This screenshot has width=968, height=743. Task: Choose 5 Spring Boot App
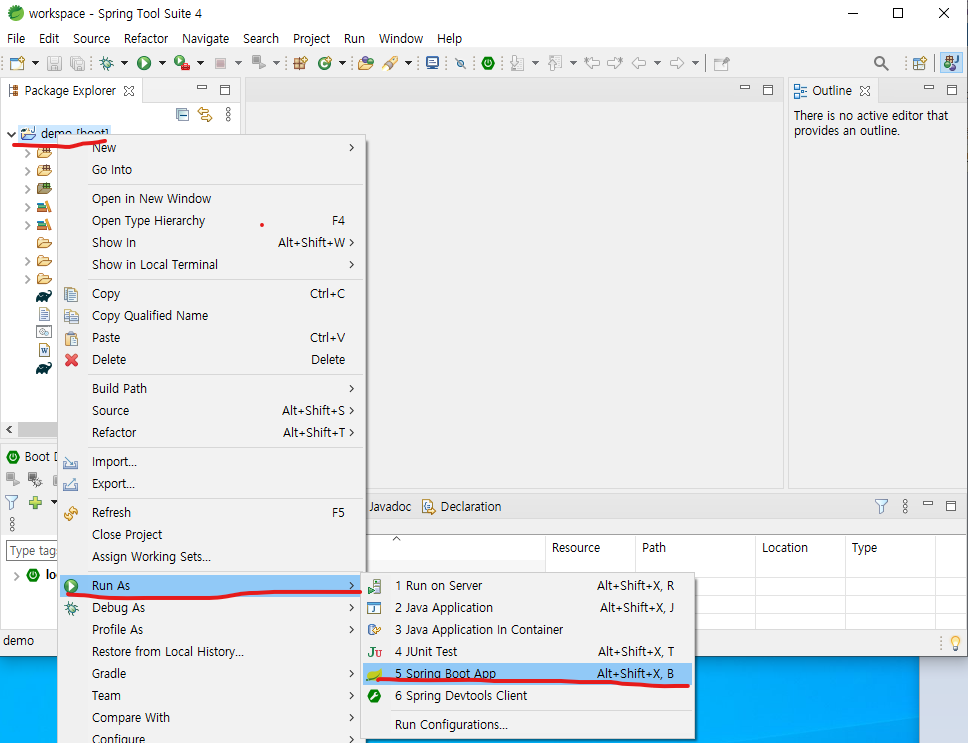pos(528,674)
